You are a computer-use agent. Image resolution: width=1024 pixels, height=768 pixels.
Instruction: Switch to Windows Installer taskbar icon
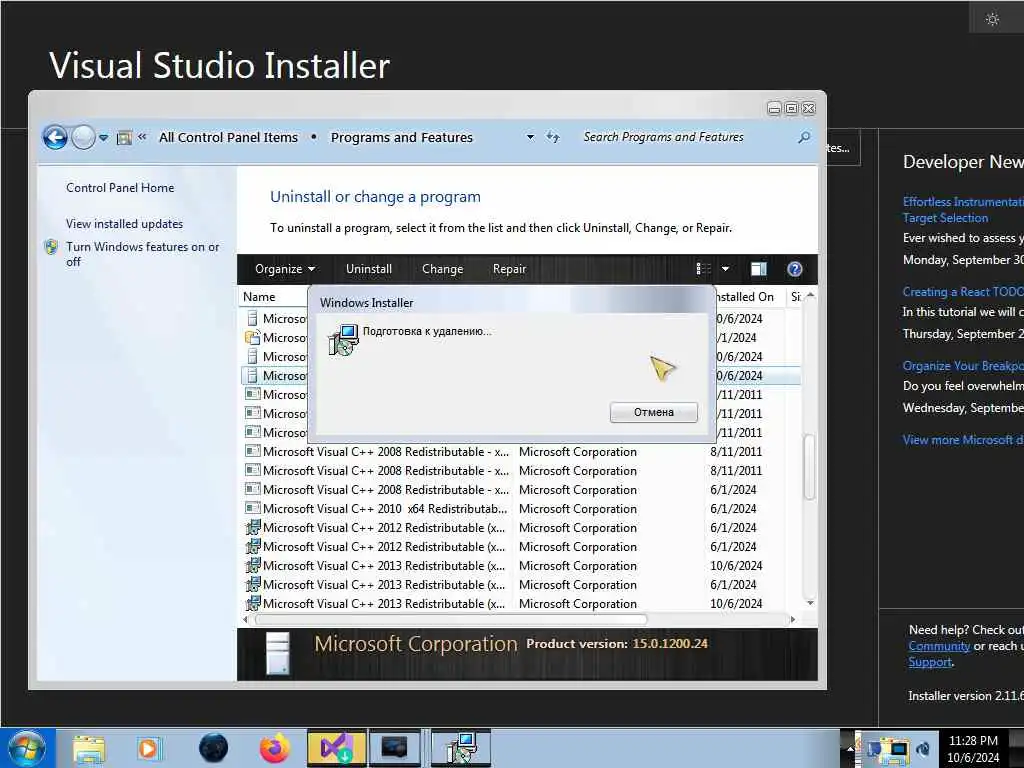(461, 748)
